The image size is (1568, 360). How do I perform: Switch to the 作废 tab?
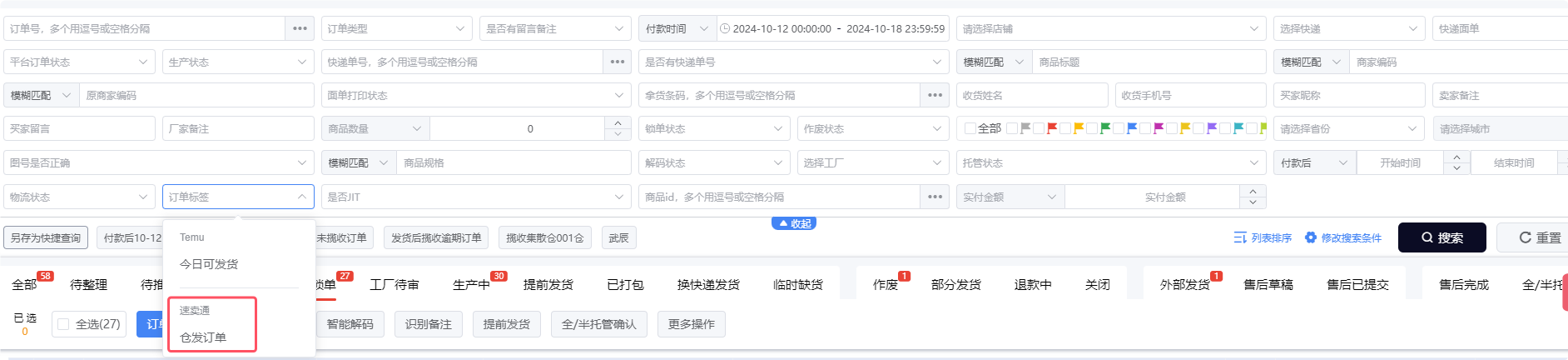886,284
